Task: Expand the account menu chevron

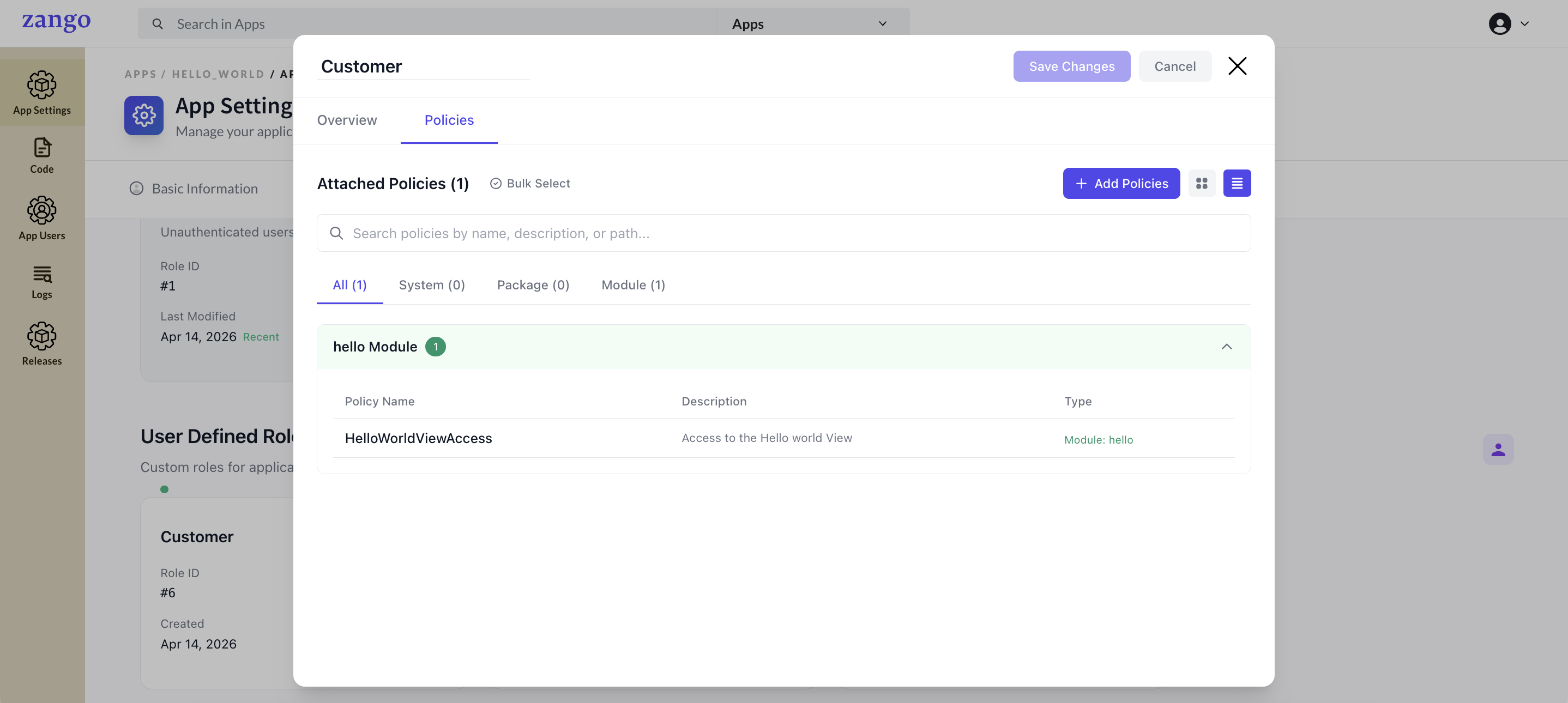Action: 1525,24
